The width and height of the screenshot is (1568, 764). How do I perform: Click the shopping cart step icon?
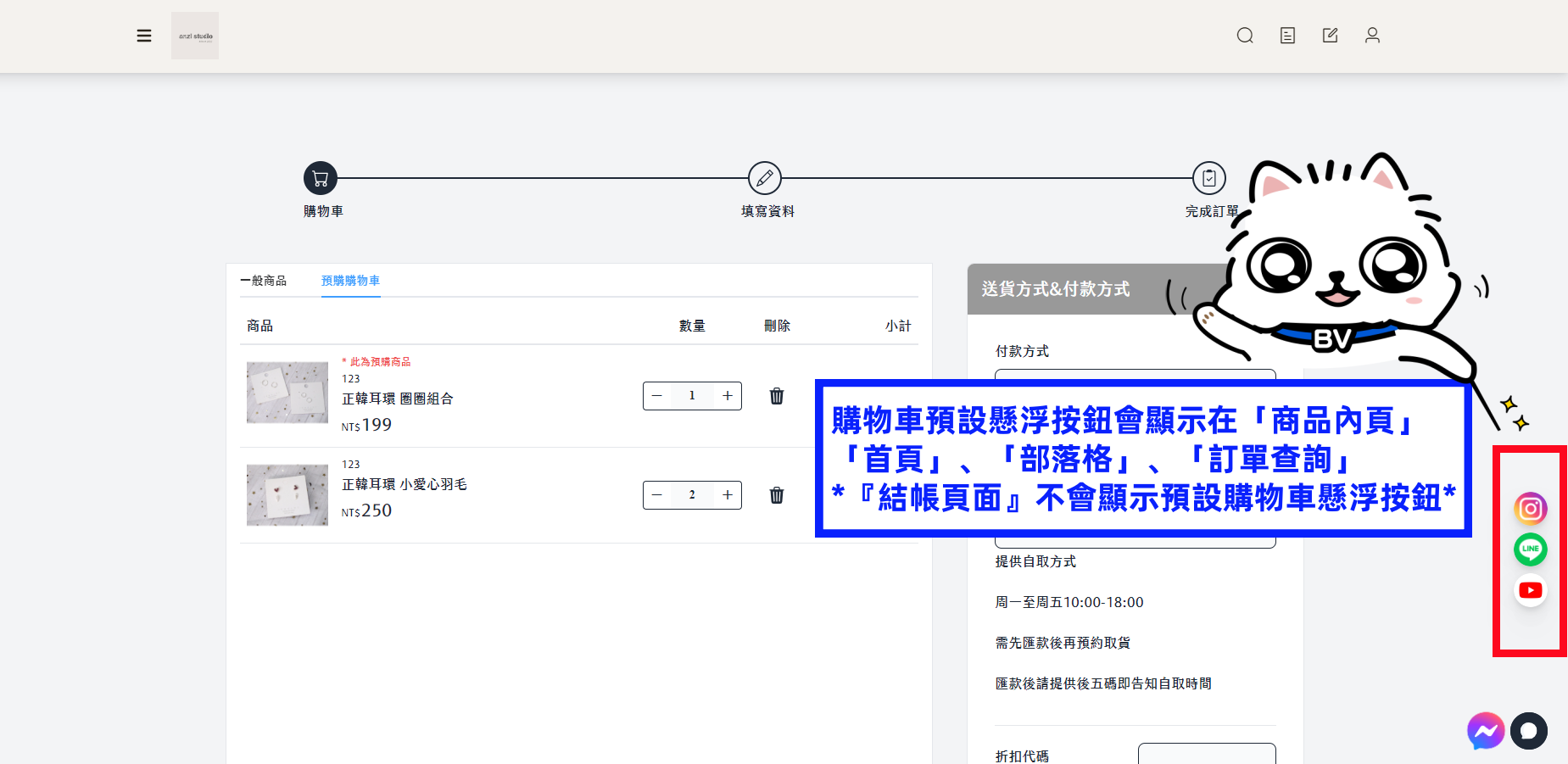coord(321,178)
